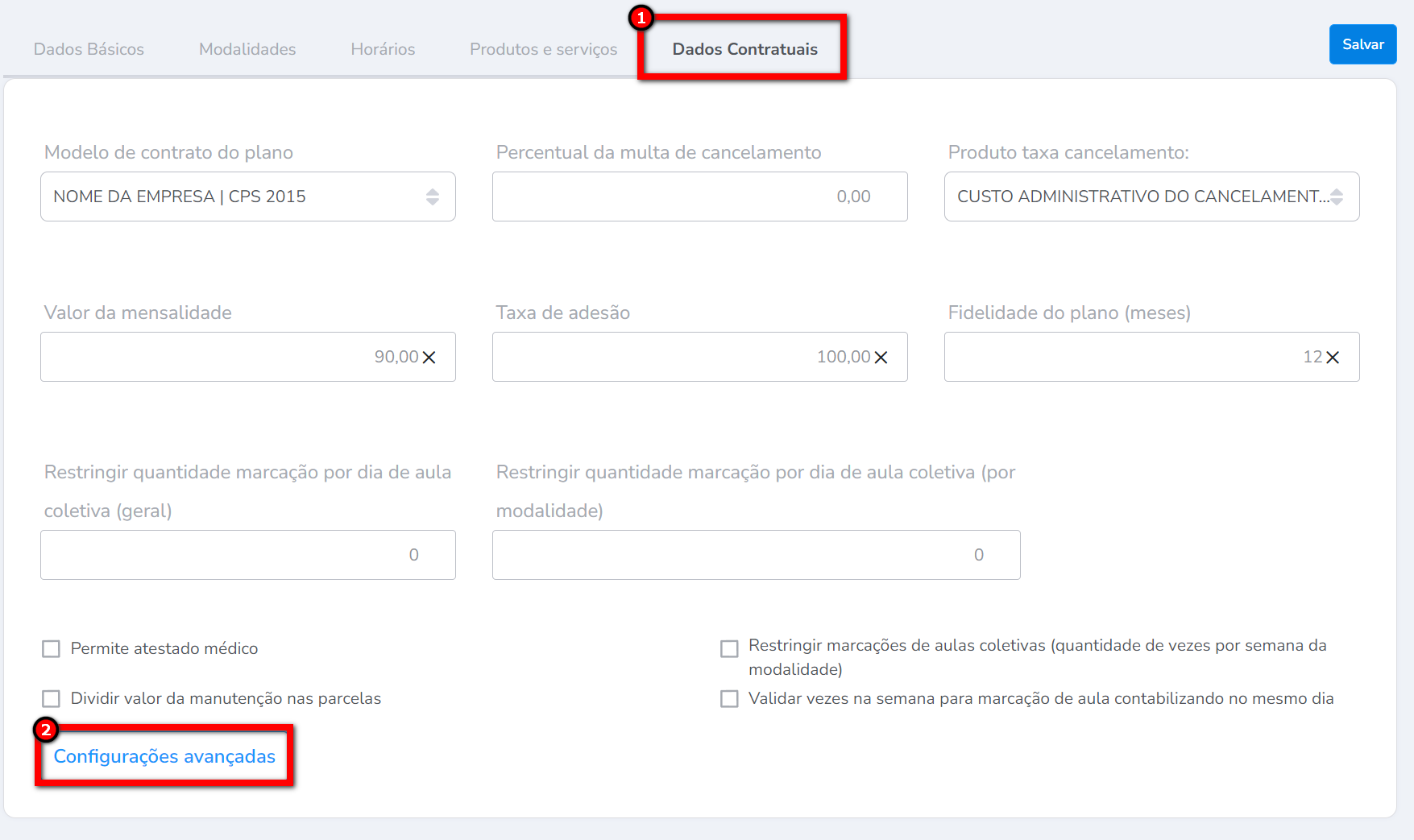
Task: Clear the Fidelidade do plano value with X
Action: coord(1333,358)
